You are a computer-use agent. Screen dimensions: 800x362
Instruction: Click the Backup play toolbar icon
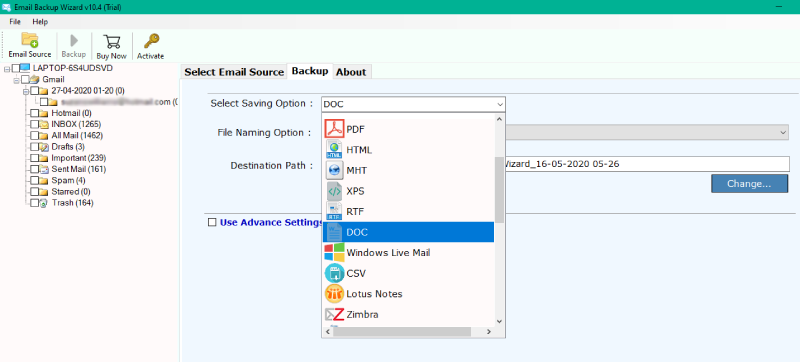(74, 41)
